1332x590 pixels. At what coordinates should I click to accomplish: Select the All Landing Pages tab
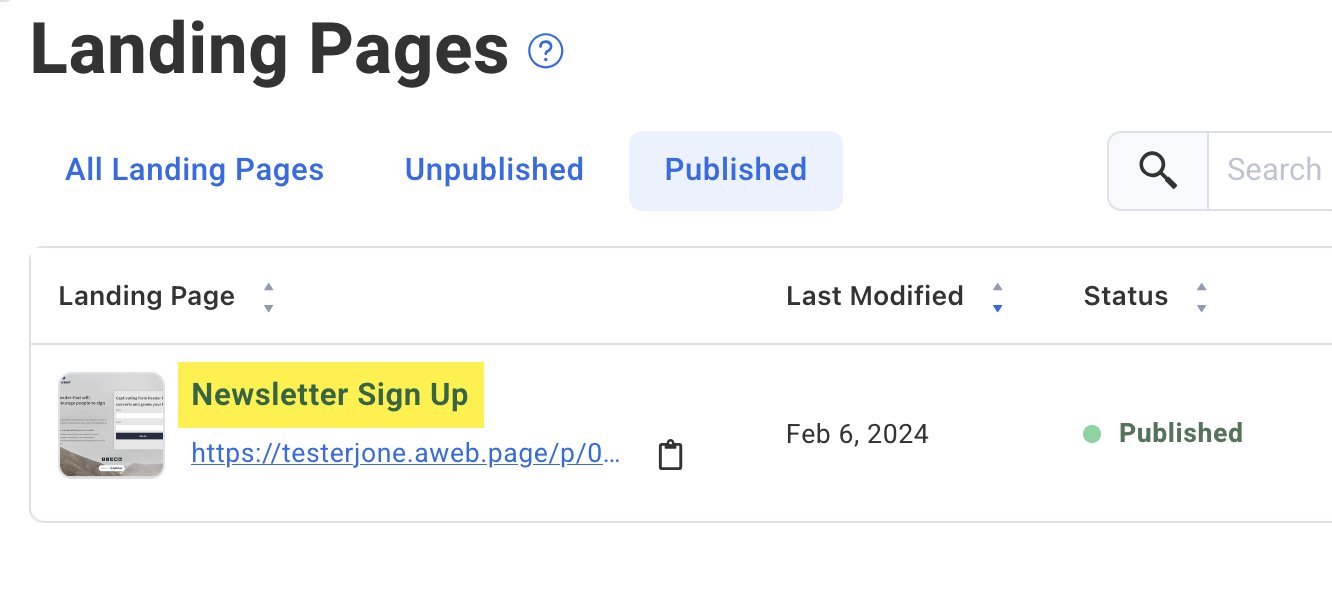(193, 170)
